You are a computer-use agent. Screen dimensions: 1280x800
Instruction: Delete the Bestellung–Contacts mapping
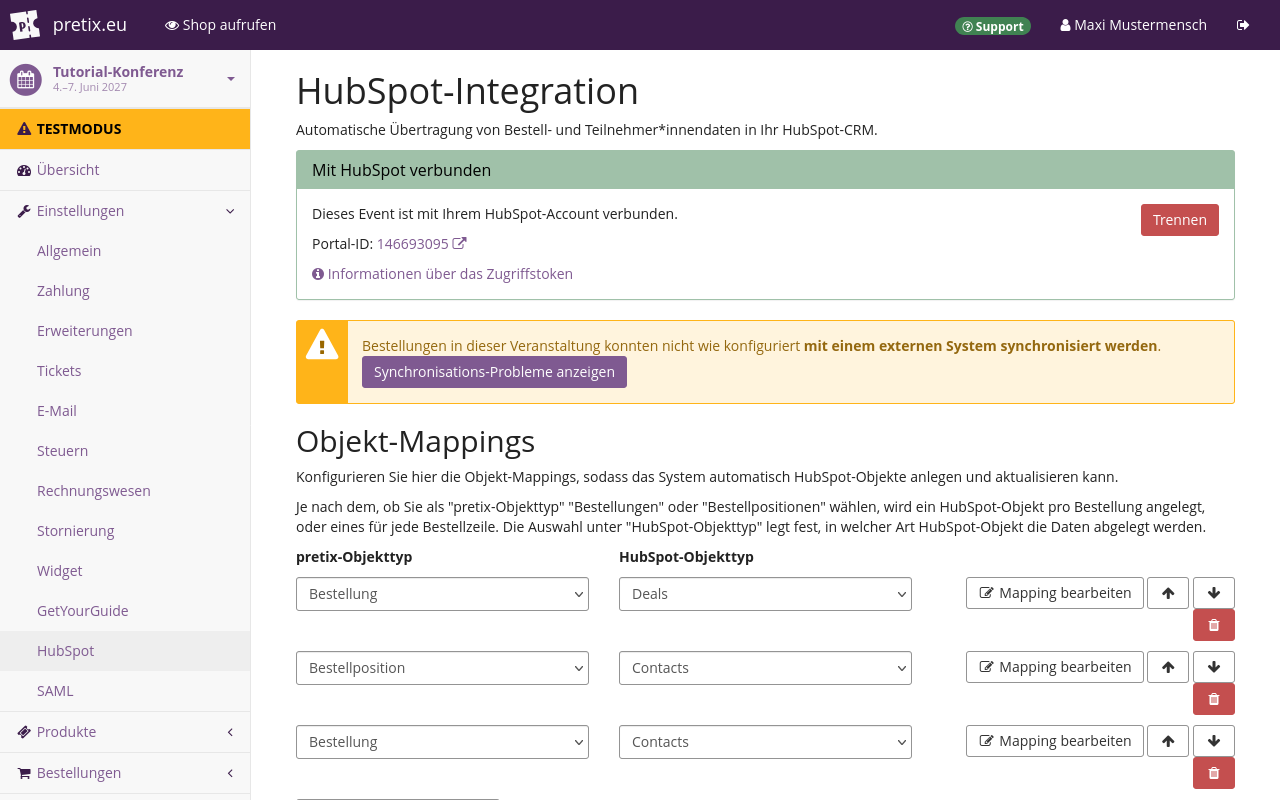coord(1214,773)
